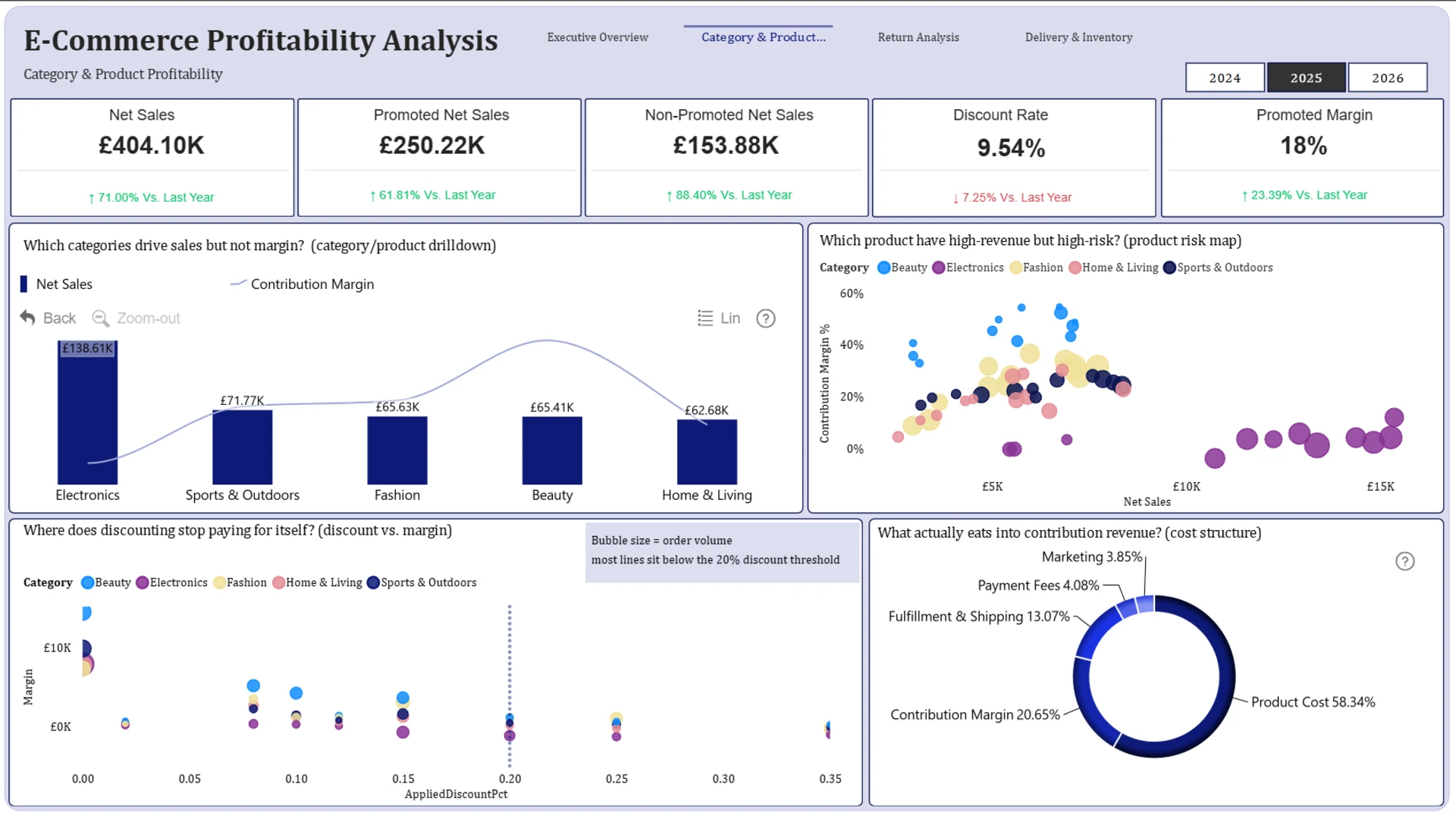The height and width of the screenshot is (819, 1456).
Task: Click Contribution Margin 20.65% donut label
Action: tap(974, 715)
